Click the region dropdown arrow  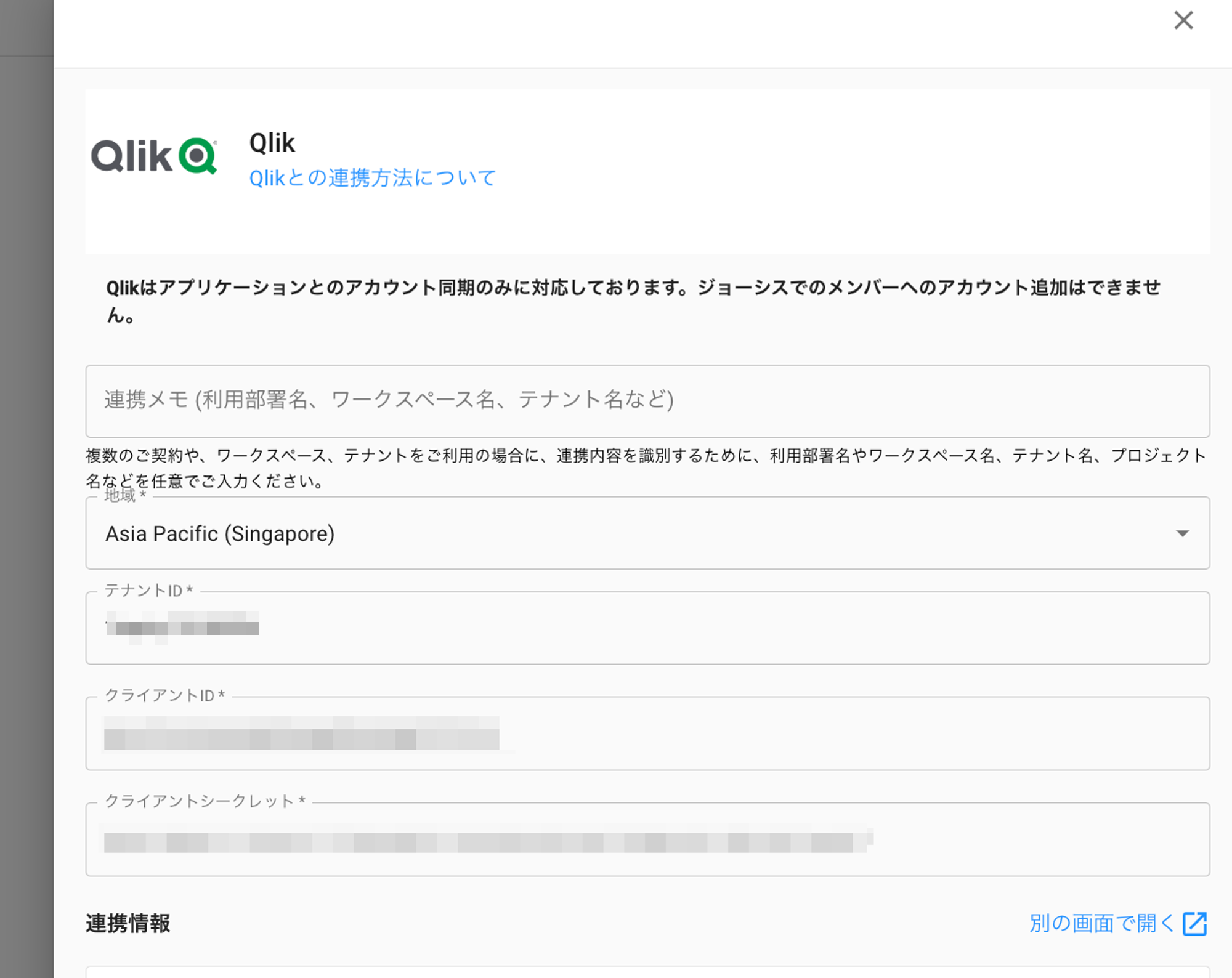[x=1182, y=533]
